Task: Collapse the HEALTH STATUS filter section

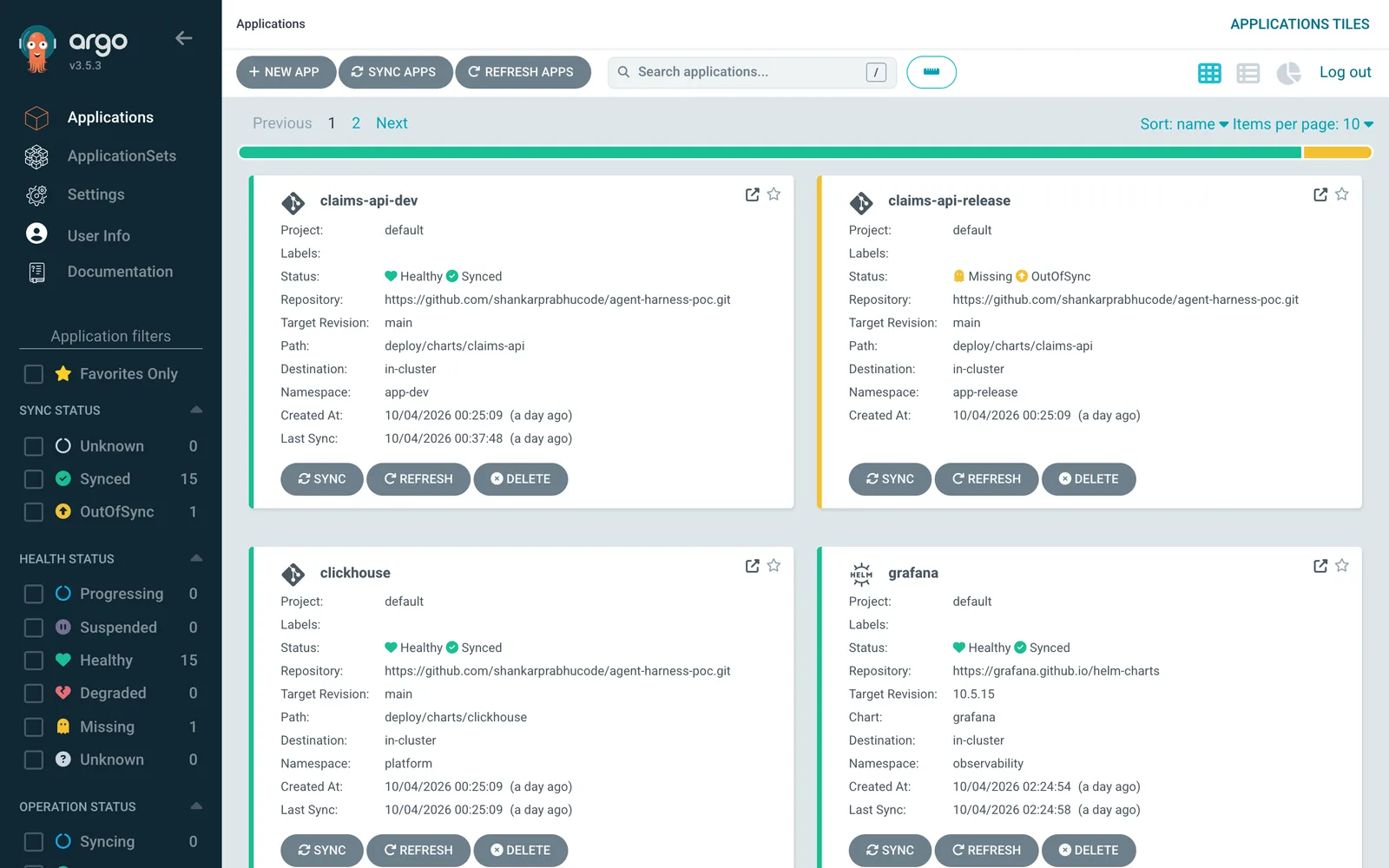Action: click(196, 558)
